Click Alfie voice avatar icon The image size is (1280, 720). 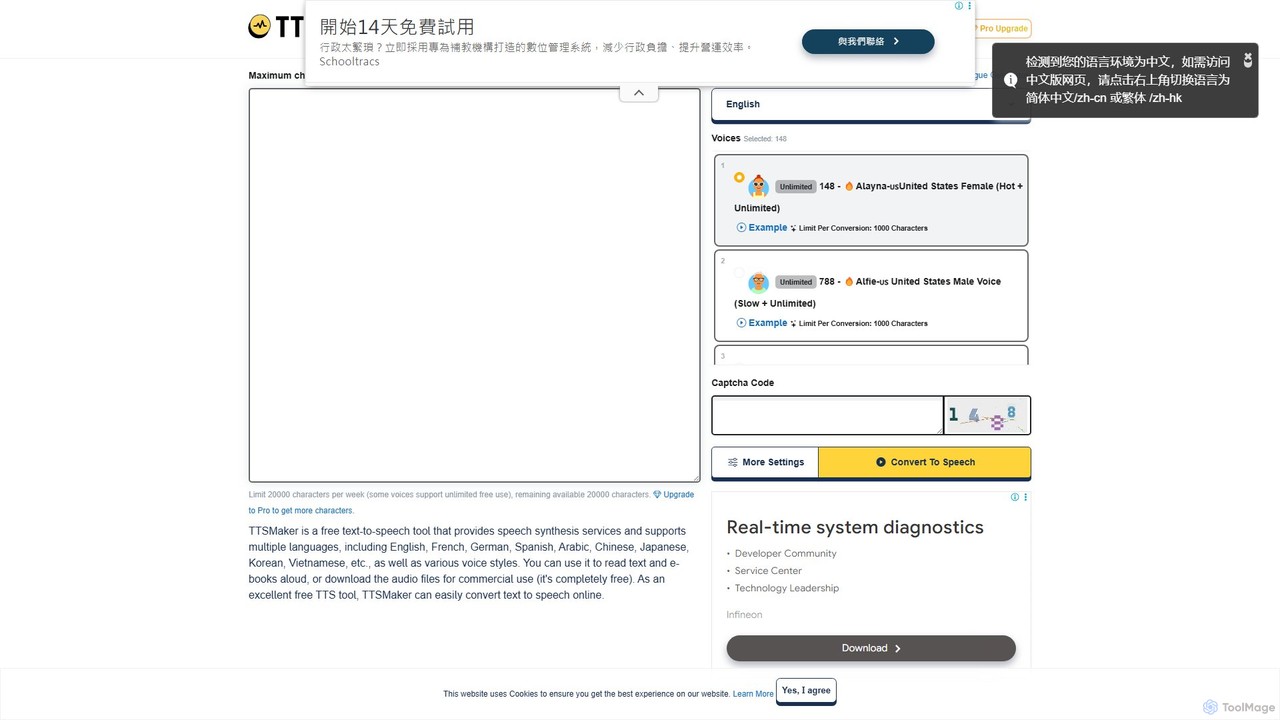(x=758, y=282)
